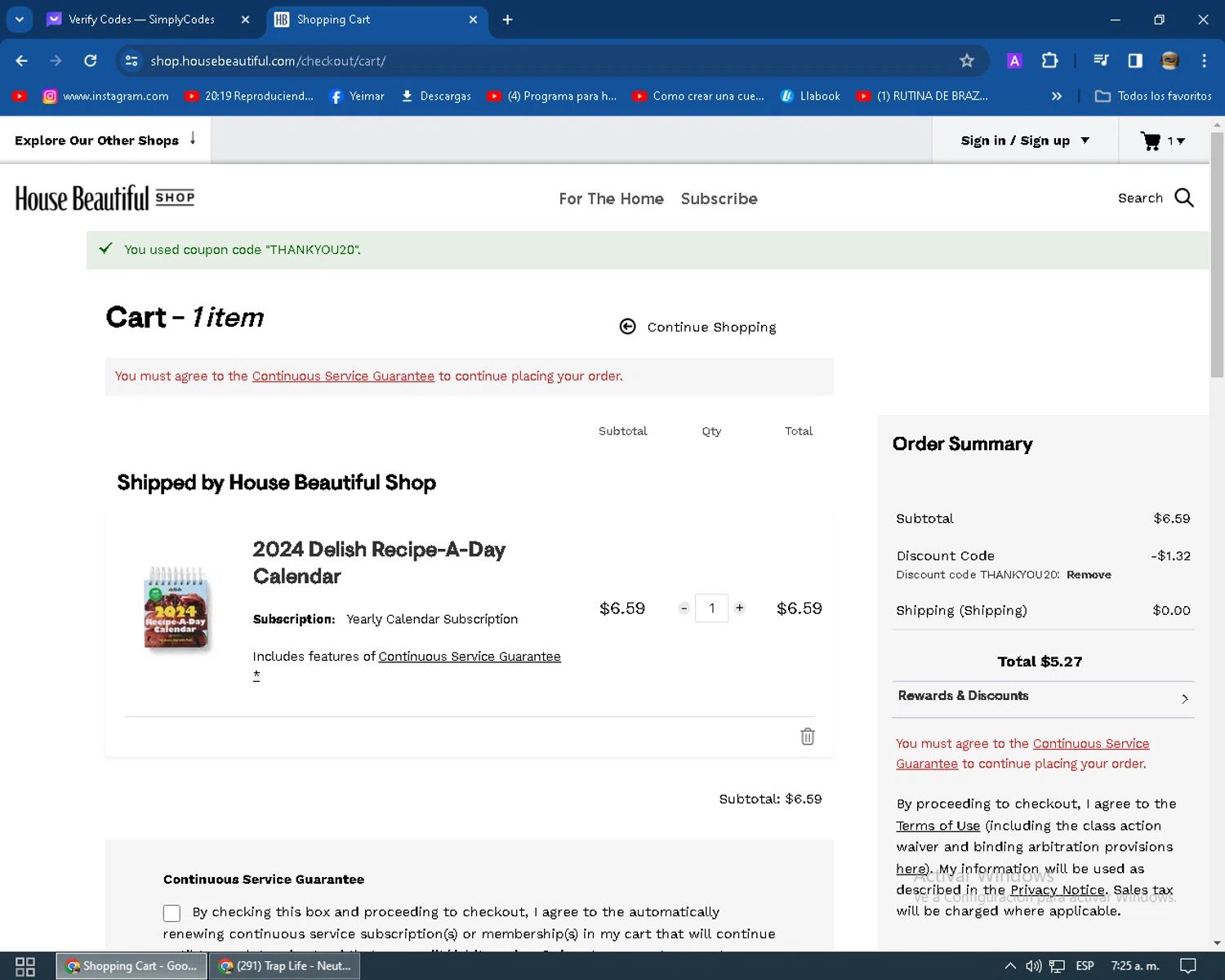Switch to Trap Life taskbar window

284,966
